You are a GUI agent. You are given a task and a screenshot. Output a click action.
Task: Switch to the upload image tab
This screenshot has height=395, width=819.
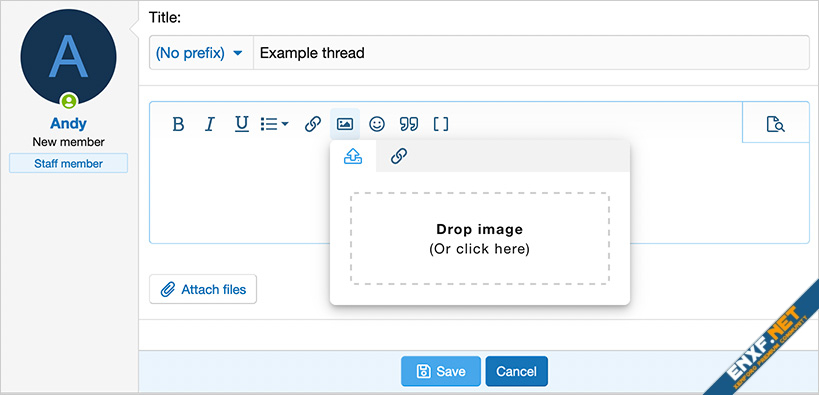(x=353, y=156)
